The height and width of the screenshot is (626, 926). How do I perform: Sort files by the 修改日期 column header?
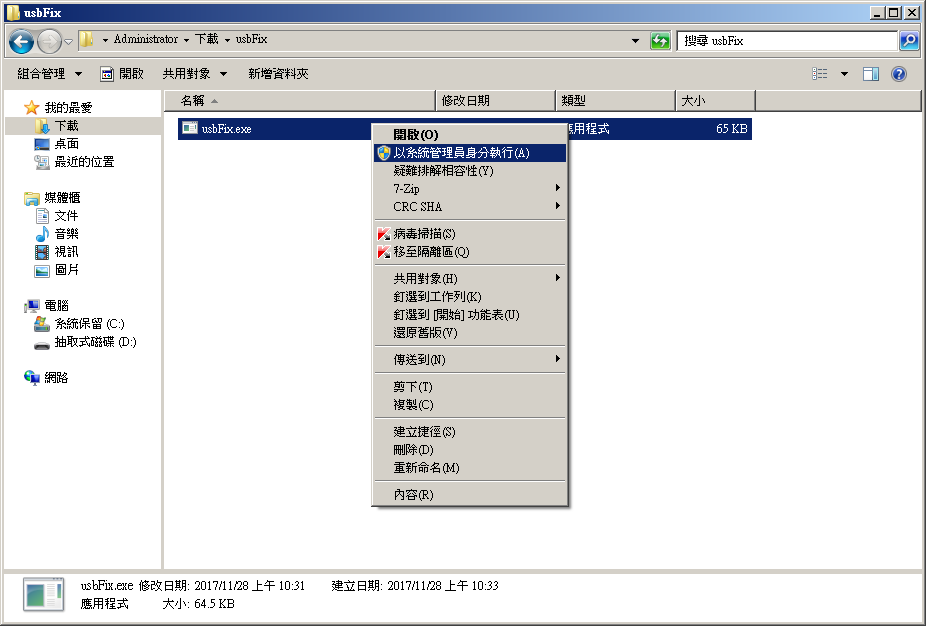point(496,101)
